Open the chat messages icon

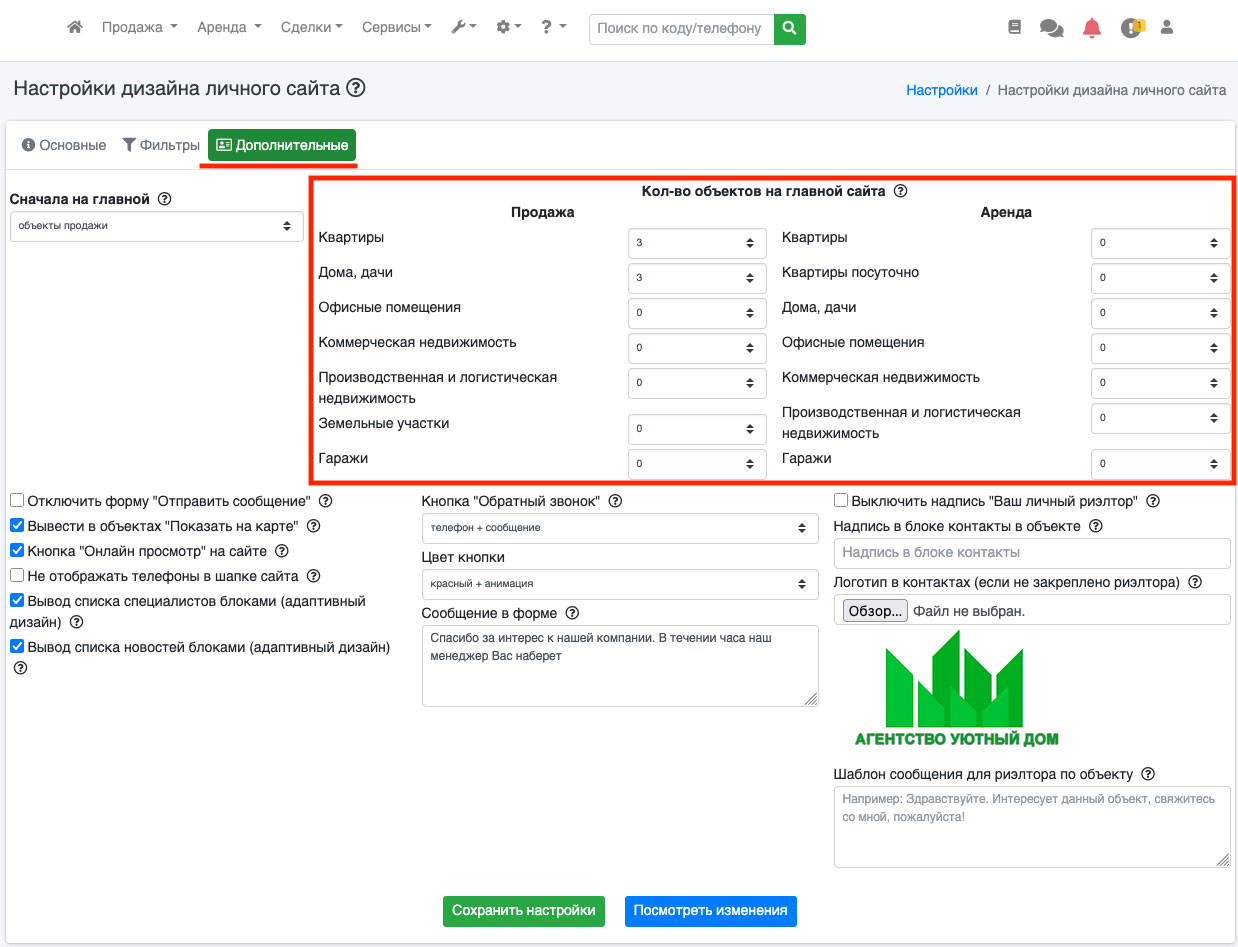(1051, 29)
